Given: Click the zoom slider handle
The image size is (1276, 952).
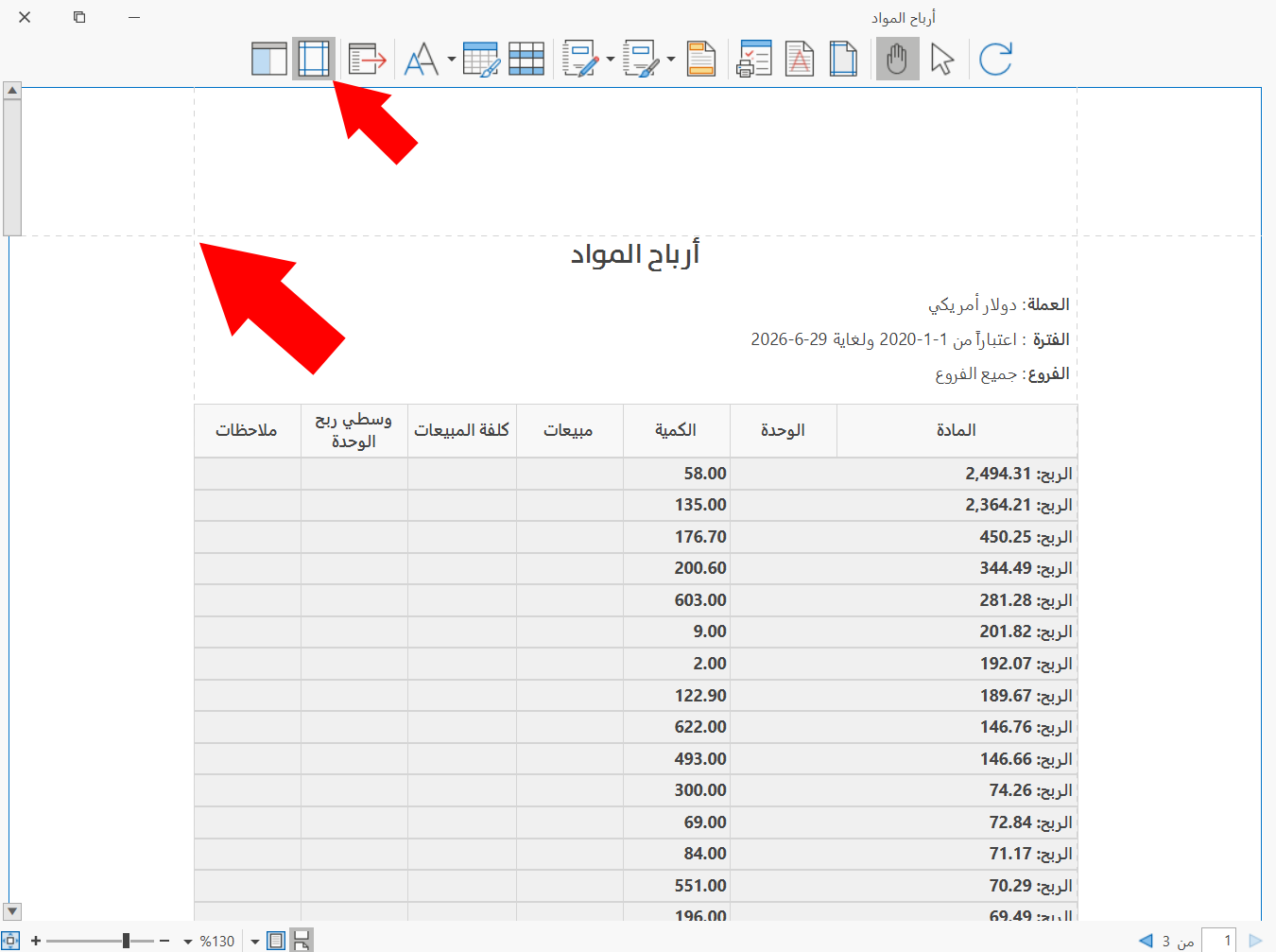Looking at the screenshot, I should [126, 941].
